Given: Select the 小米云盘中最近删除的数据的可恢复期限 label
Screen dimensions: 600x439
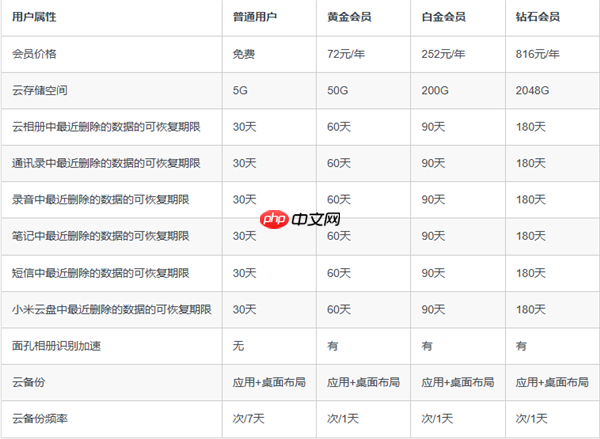Looking at the screenshot, I should 112,309.
